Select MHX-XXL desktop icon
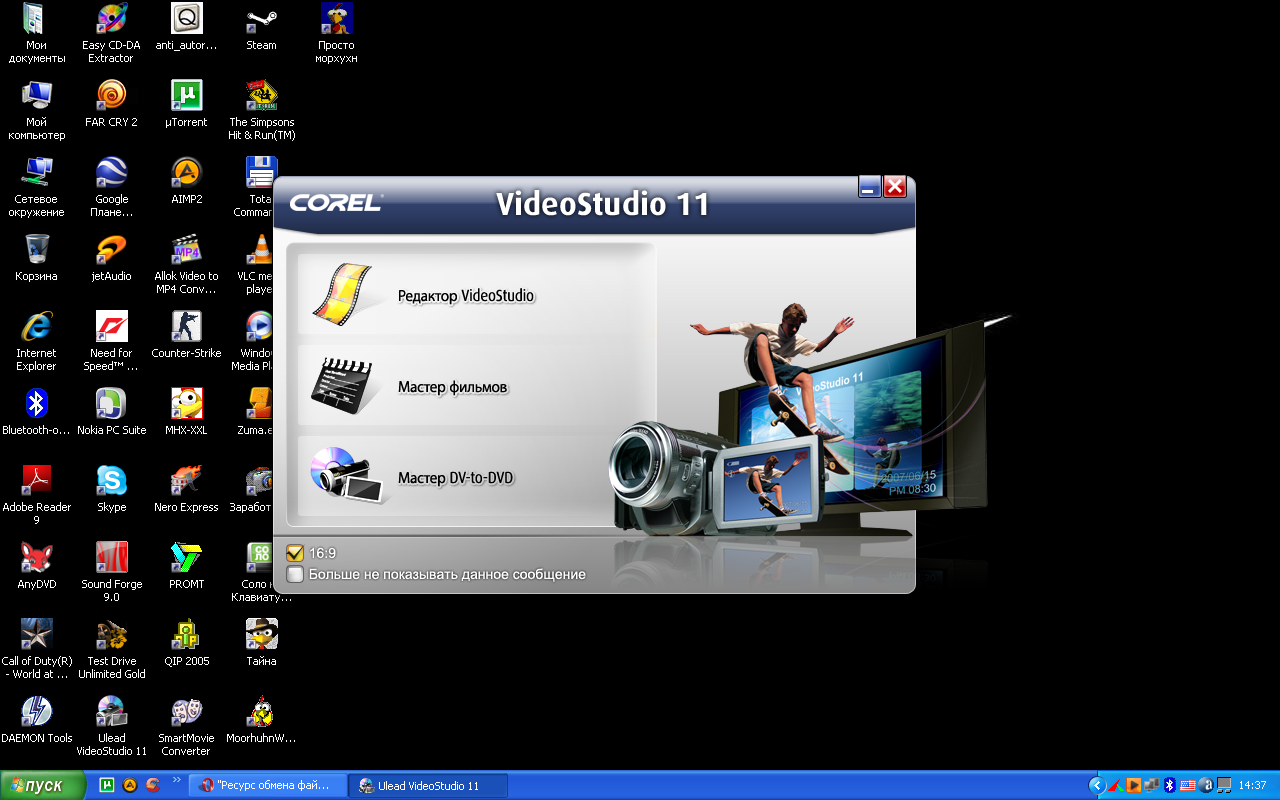The image size is (1280, 800). 186,412
